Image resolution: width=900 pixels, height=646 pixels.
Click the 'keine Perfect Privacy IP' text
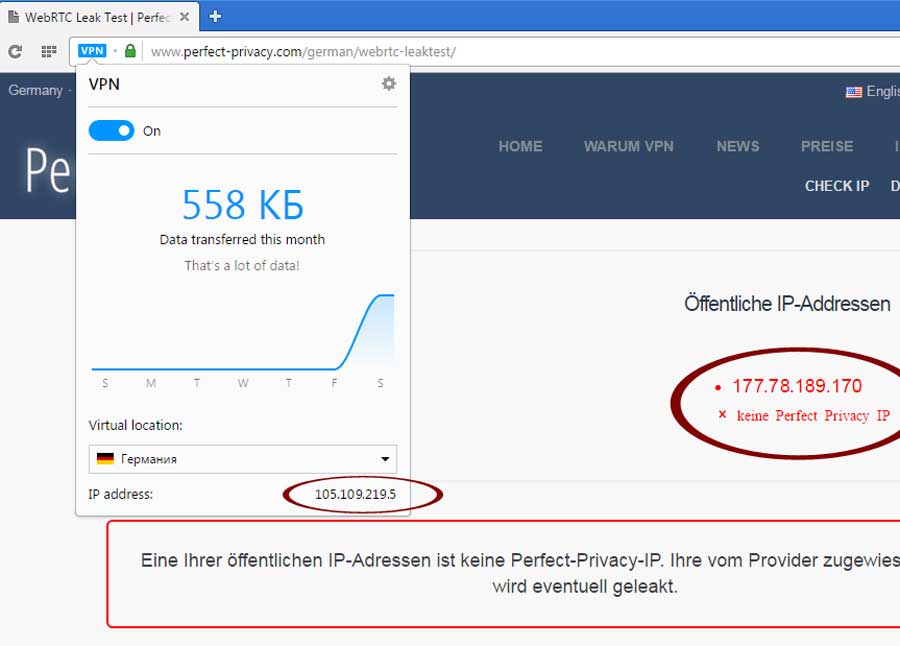point(813,416)
